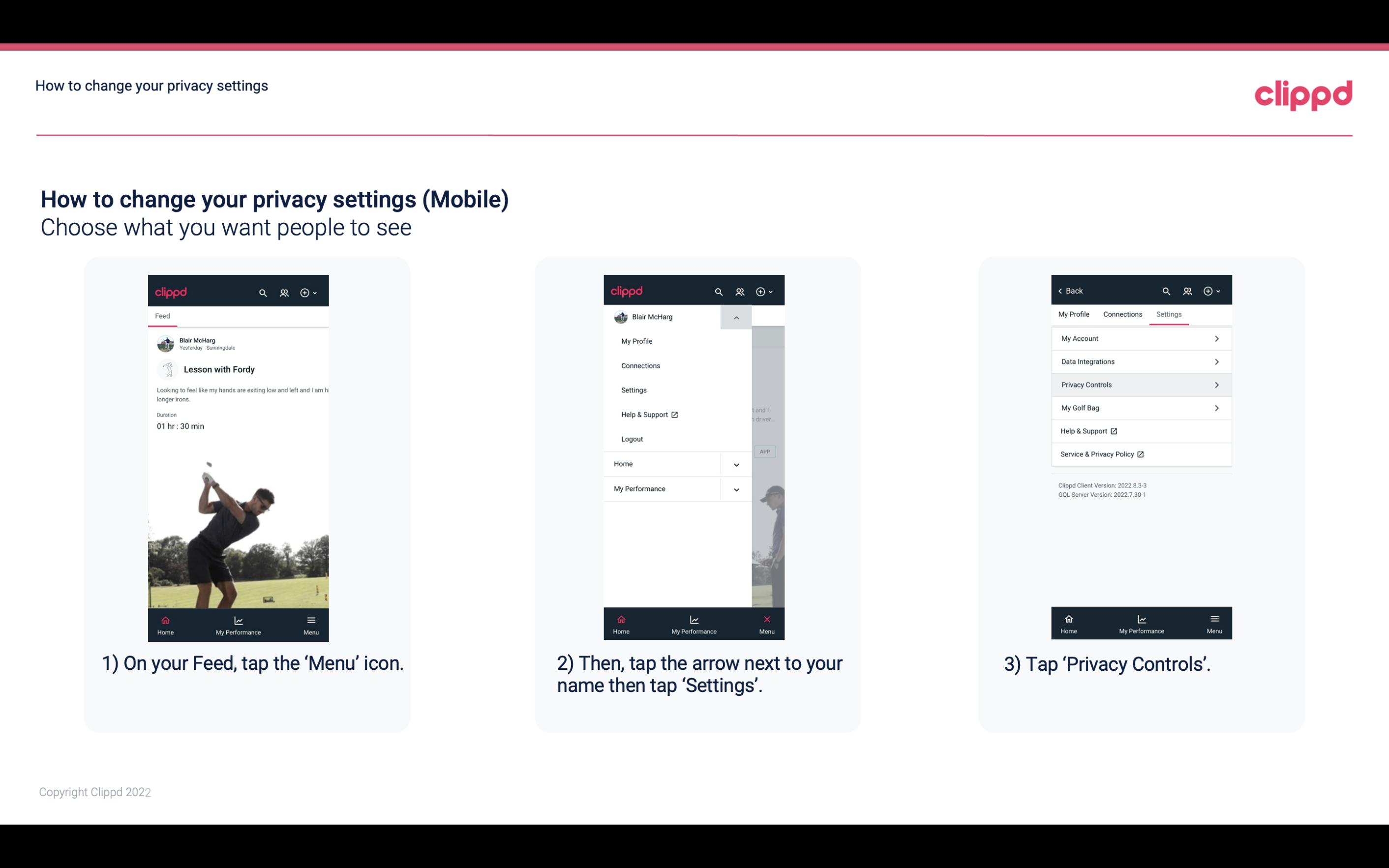Tap the Profile icon in navigation bar

coord(285,292)
